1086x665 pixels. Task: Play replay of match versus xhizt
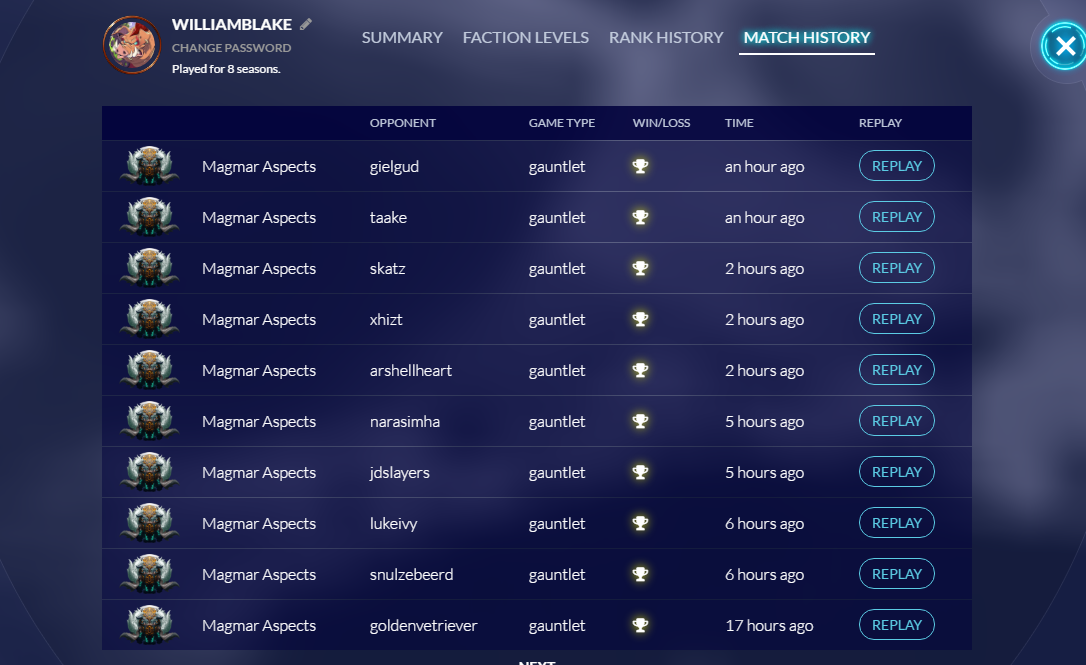coord(897,319)
